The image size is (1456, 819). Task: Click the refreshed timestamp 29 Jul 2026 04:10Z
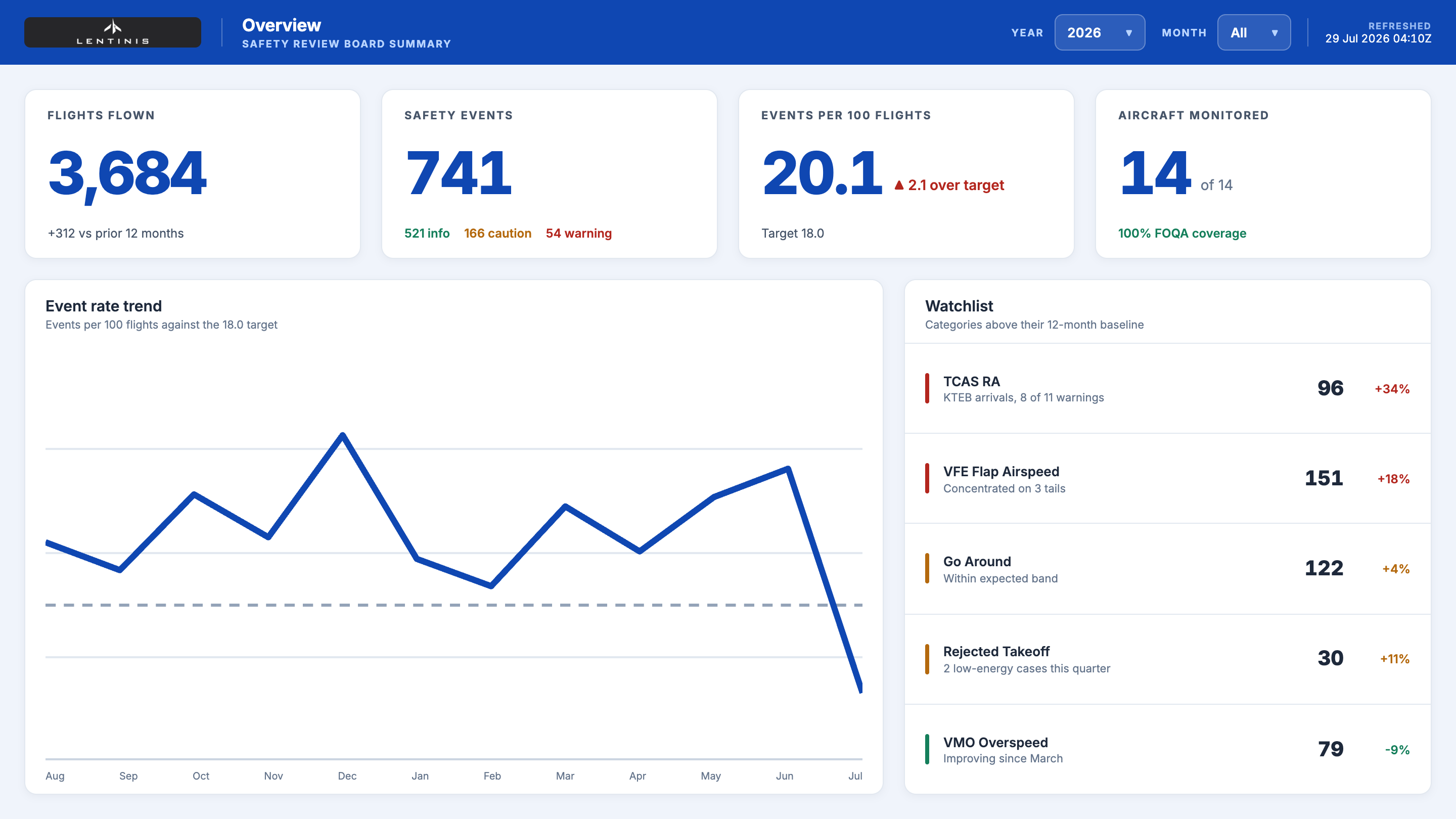1378,38
